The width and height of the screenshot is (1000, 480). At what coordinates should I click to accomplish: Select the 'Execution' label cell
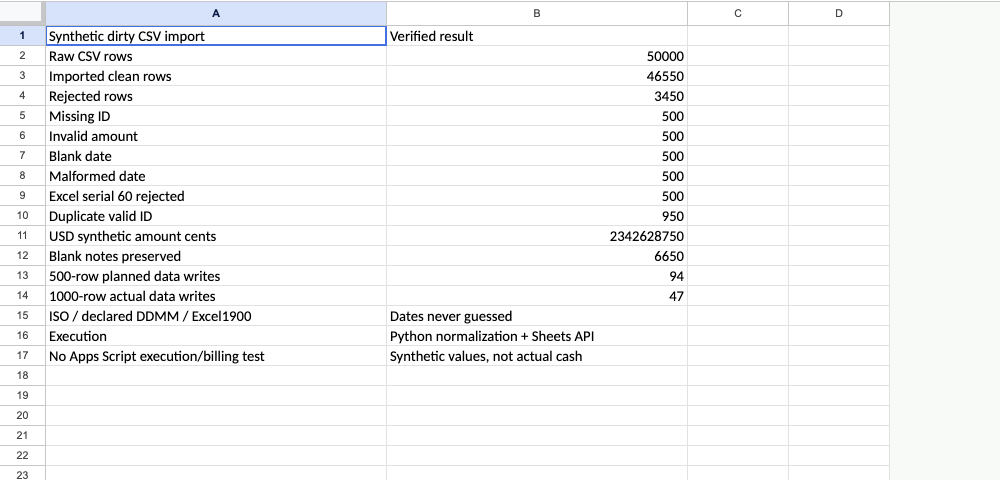[216, 336]
